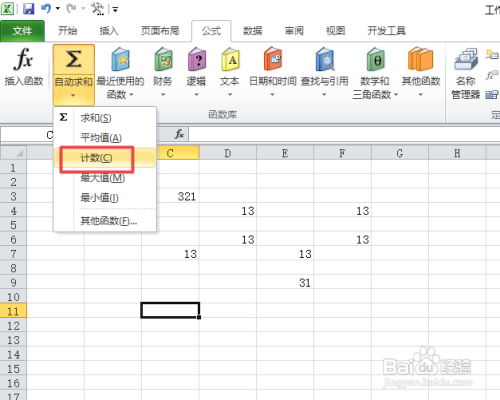Image resolution: width=500 pixels, height=400 pixels.
Task: Click the fx button beside formula bar
Action: (x=180, y=134)
